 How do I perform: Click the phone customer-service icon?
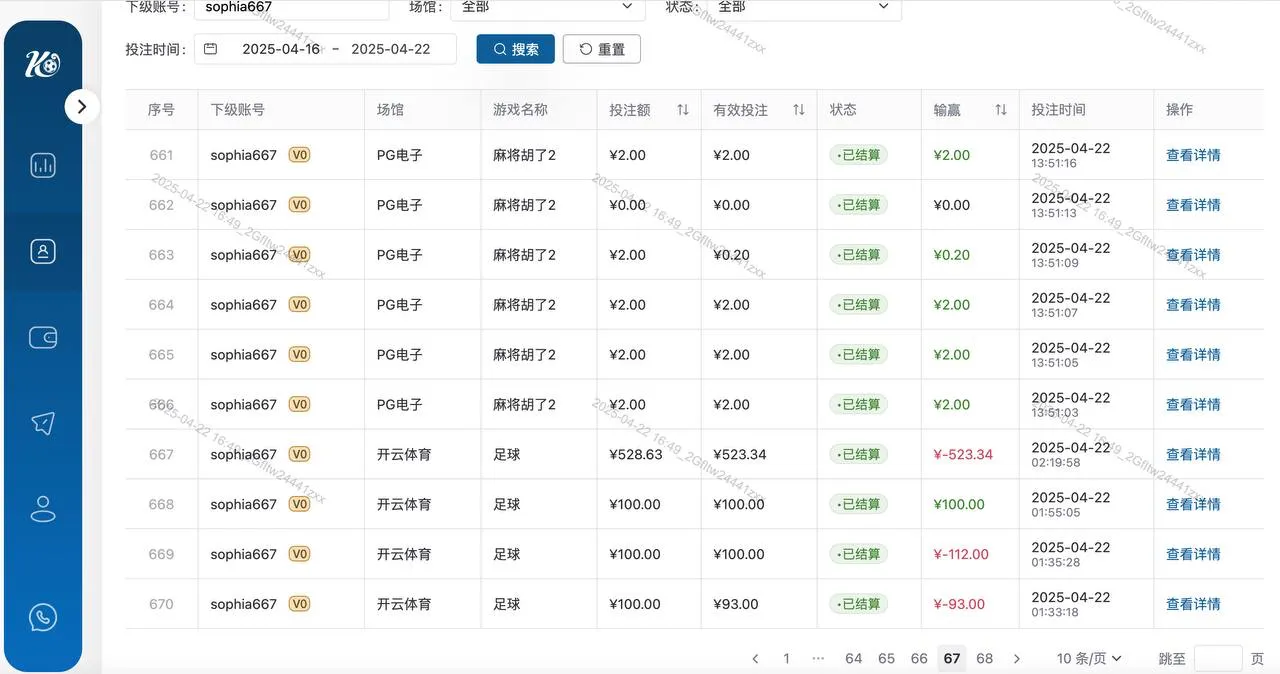point(42,616)
